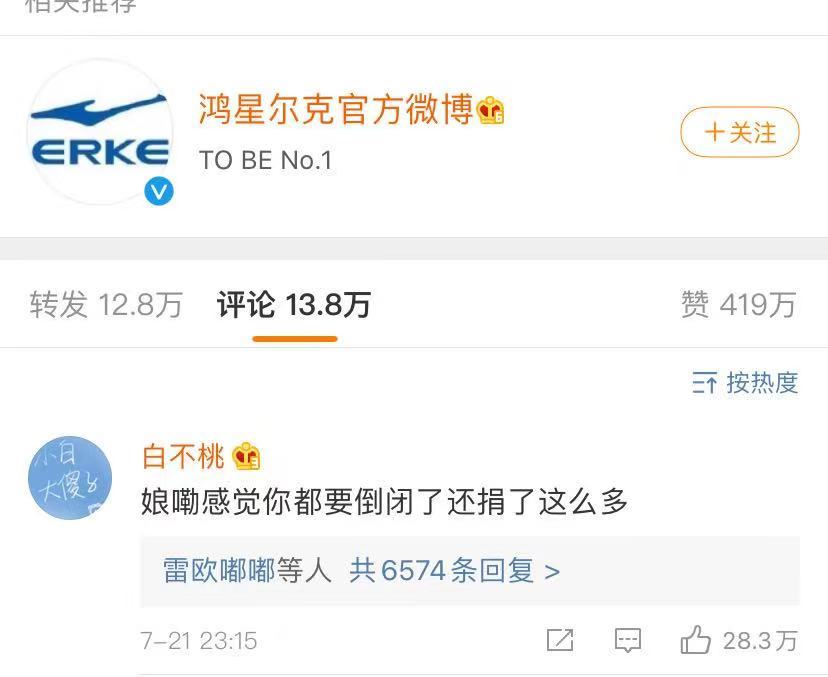
Task: Open the 按热度 sorting dropdown
Action: (x=762, y=383)
